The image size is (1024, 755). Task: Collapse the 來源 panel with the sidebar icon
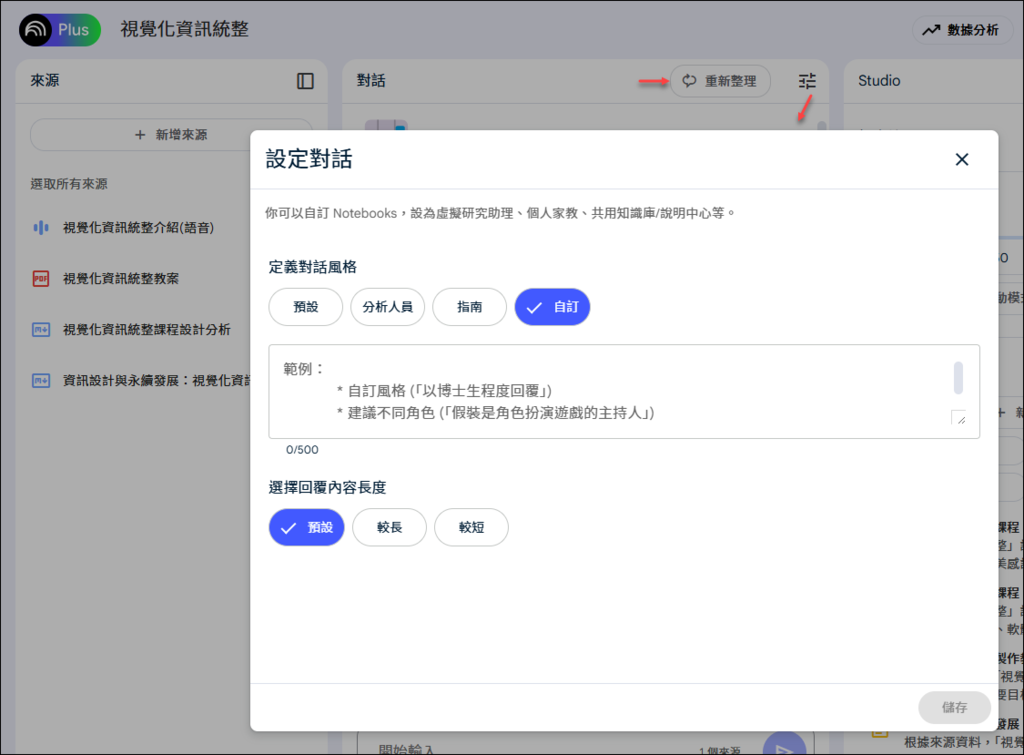tap(305, 81)
